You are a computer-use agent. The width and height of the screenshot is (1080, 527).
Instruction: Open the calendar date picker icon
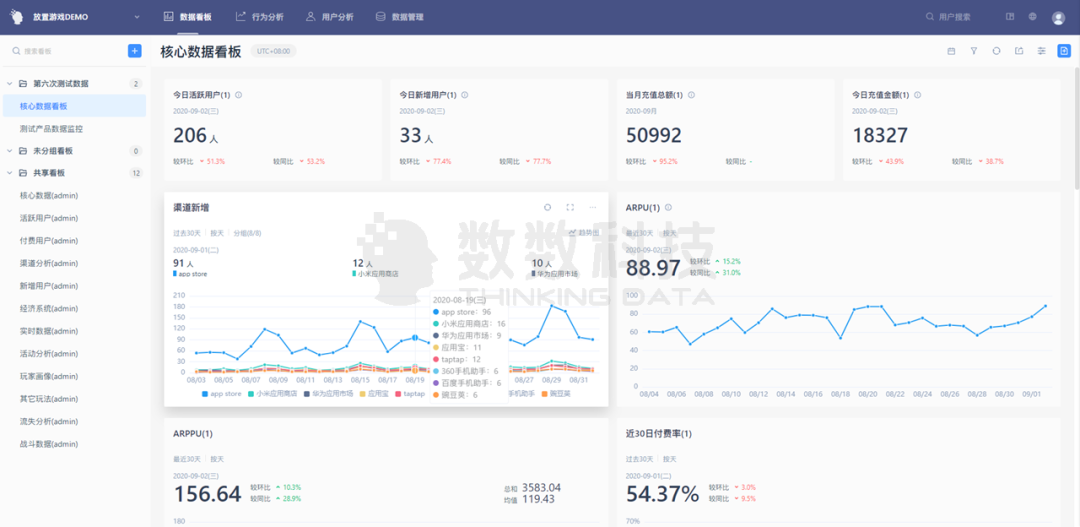point(951,51)
